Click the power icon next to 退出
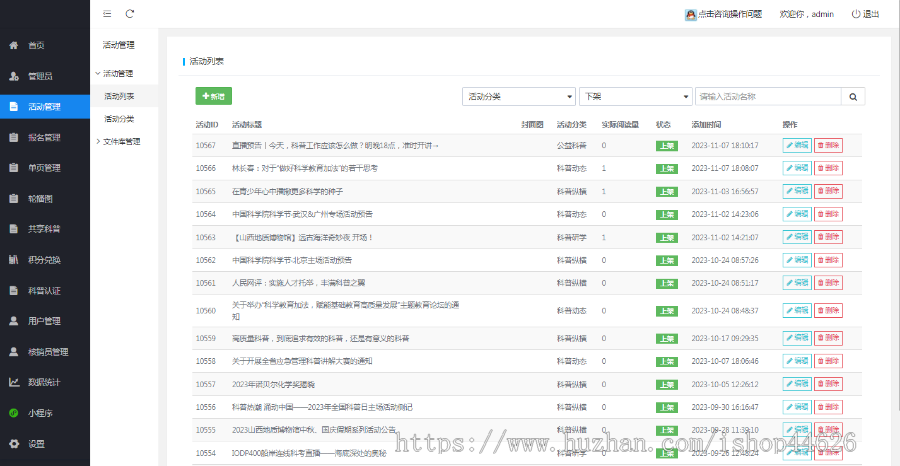The image size is (900, 466). click(x=855, y=14)
